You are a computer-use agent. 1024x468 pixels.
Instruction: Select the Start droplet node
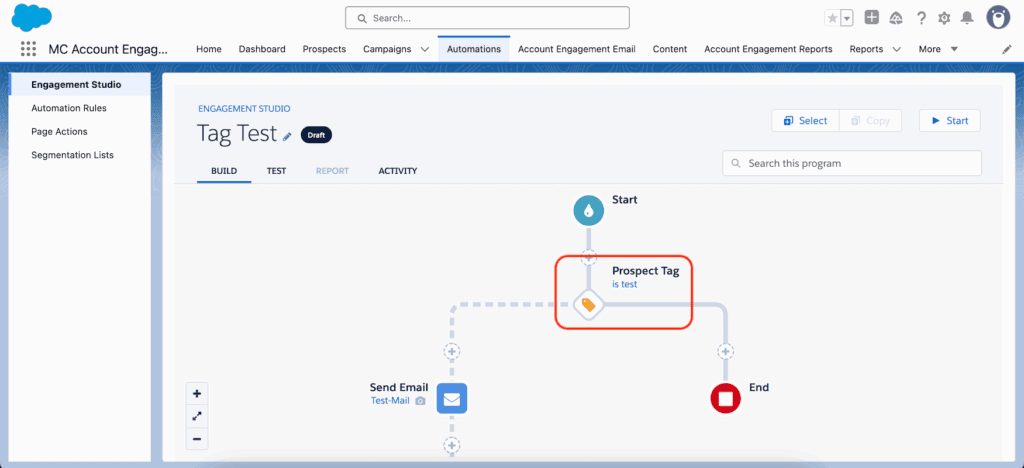pos(588,211)
